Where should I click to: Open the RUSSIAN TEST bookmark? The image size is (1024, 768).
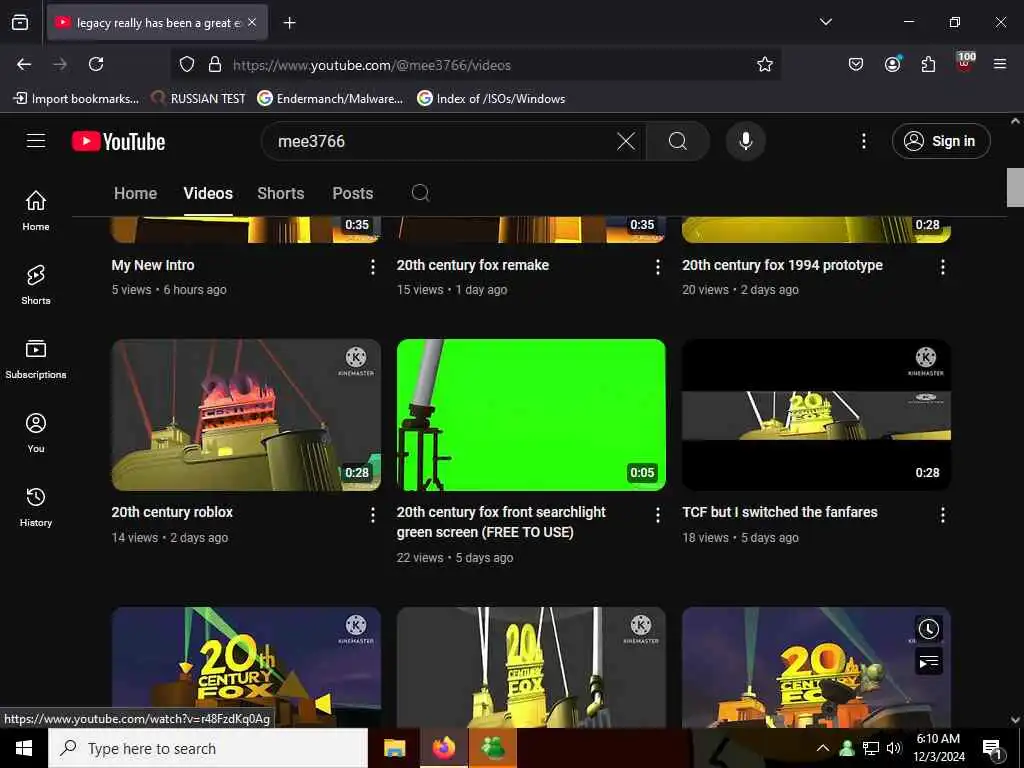tap(198, 99)
